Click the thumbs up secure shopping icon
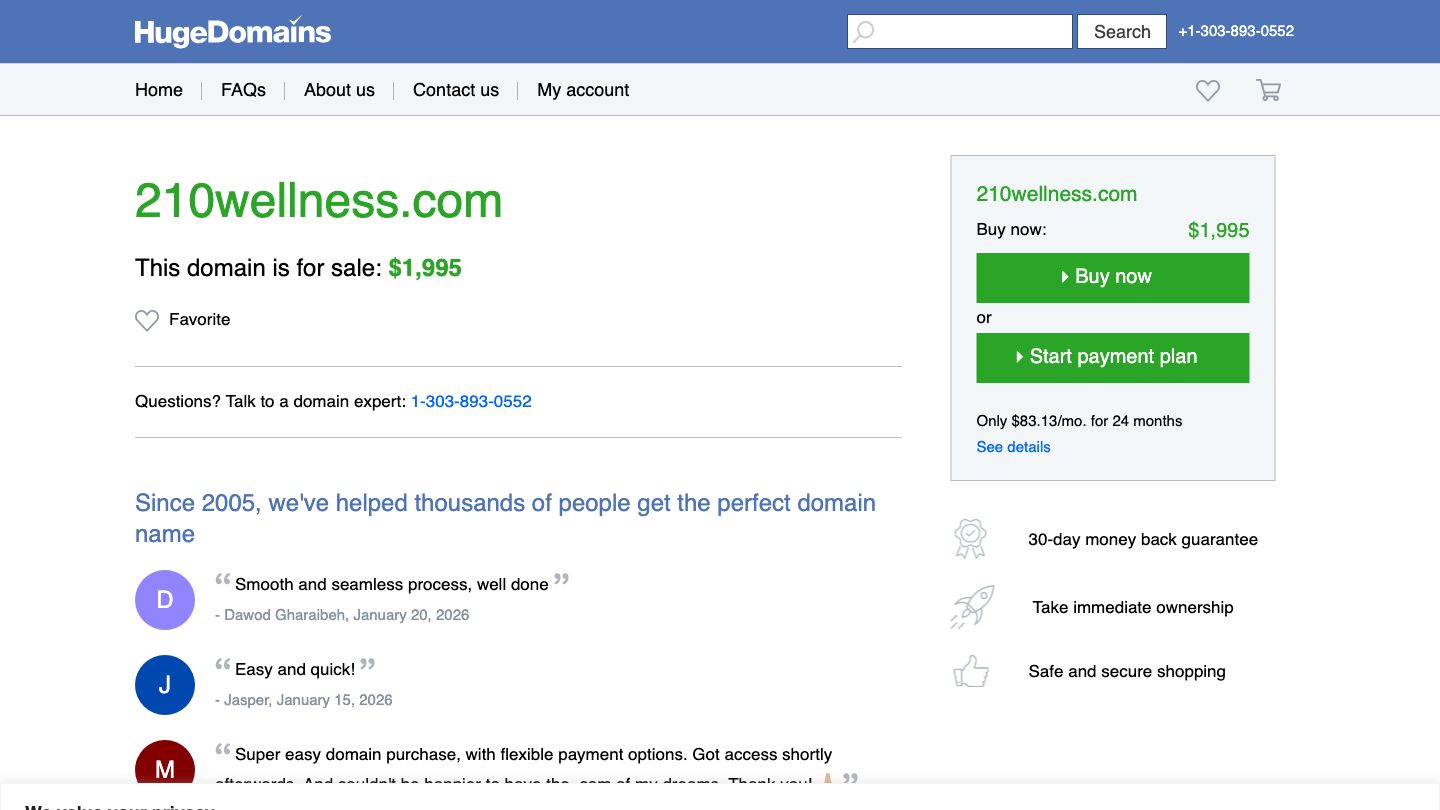 tap(971, 672)
